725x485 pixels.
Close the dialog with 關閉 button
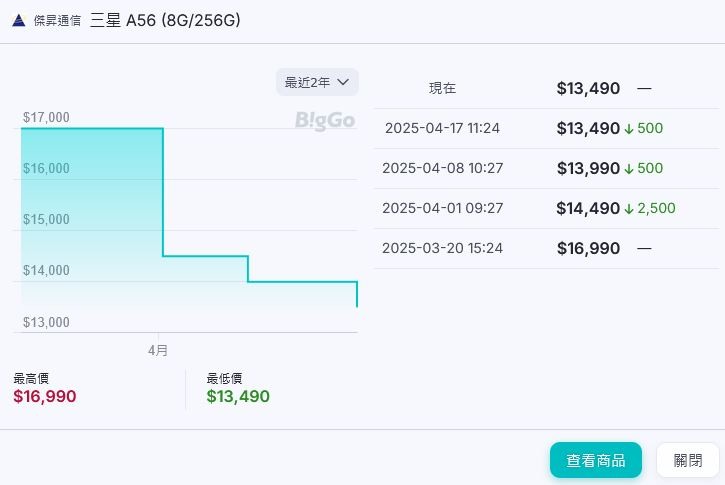tap(688, 460)
